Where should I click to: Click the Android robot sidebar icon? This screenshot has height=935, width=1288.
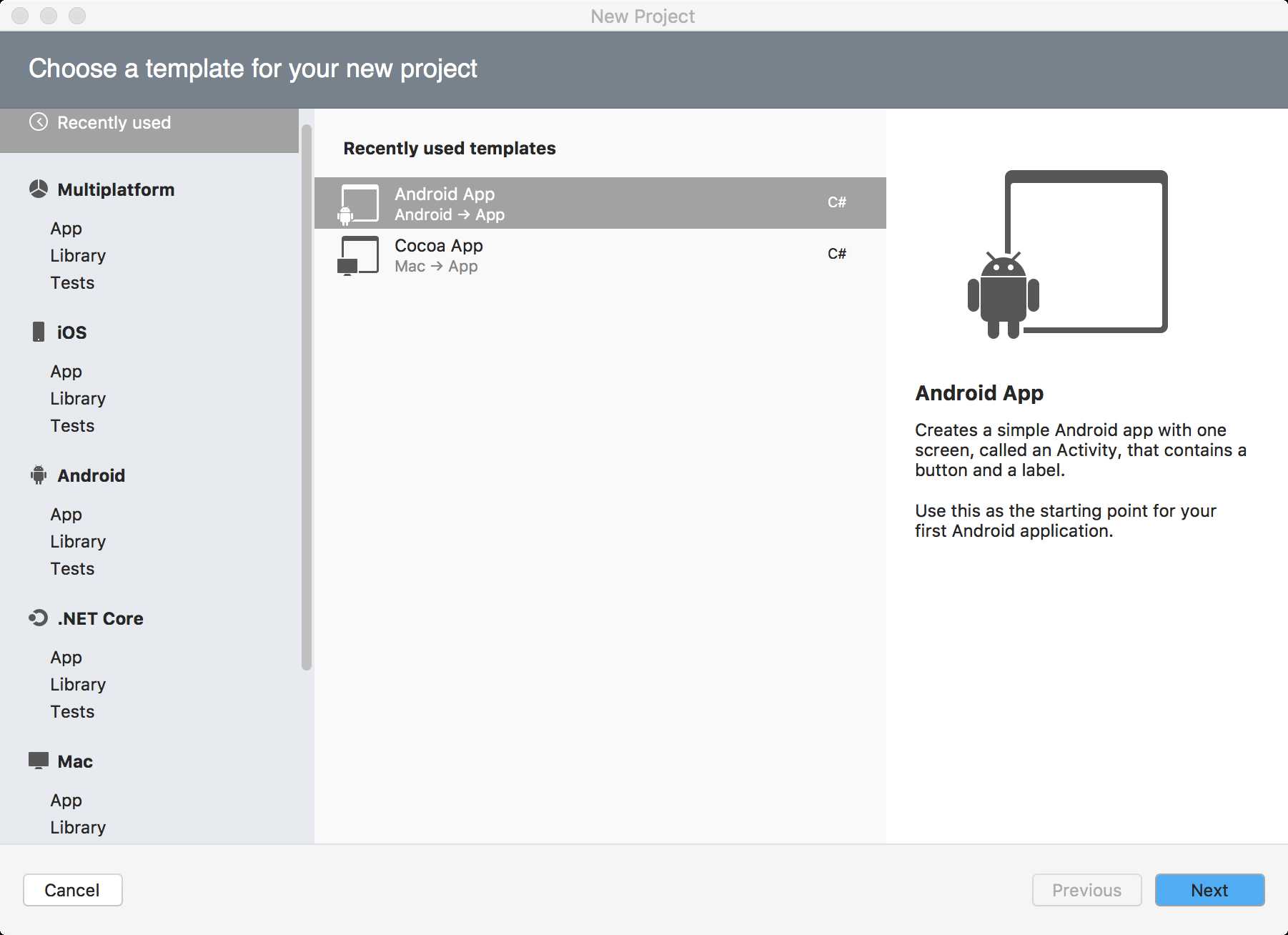39,475
